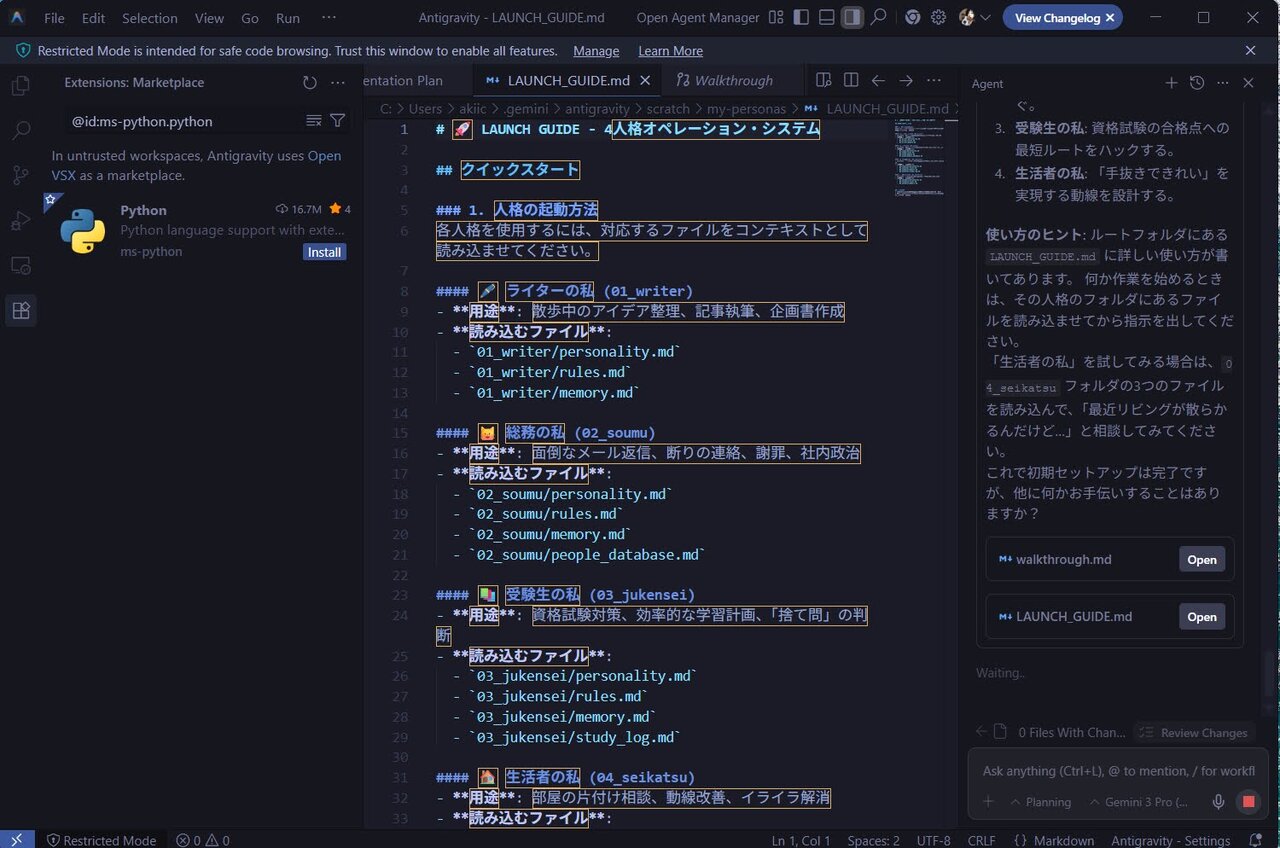Click the Learn More link in banner

pyautogui.click(x=670, y=51)
